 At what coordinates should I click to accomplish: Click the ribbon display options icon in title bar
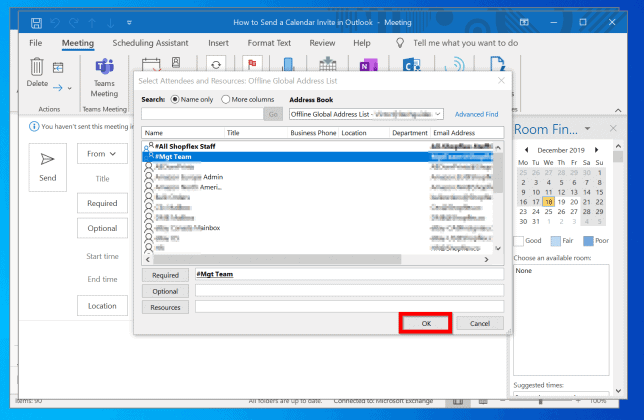(x=524, y=22)
